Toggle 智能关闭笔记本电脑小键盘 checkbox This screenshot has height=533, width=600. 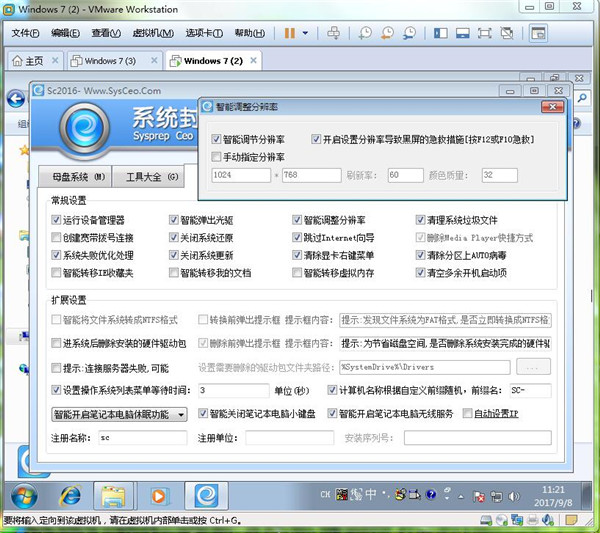click(x=203, y=414)
